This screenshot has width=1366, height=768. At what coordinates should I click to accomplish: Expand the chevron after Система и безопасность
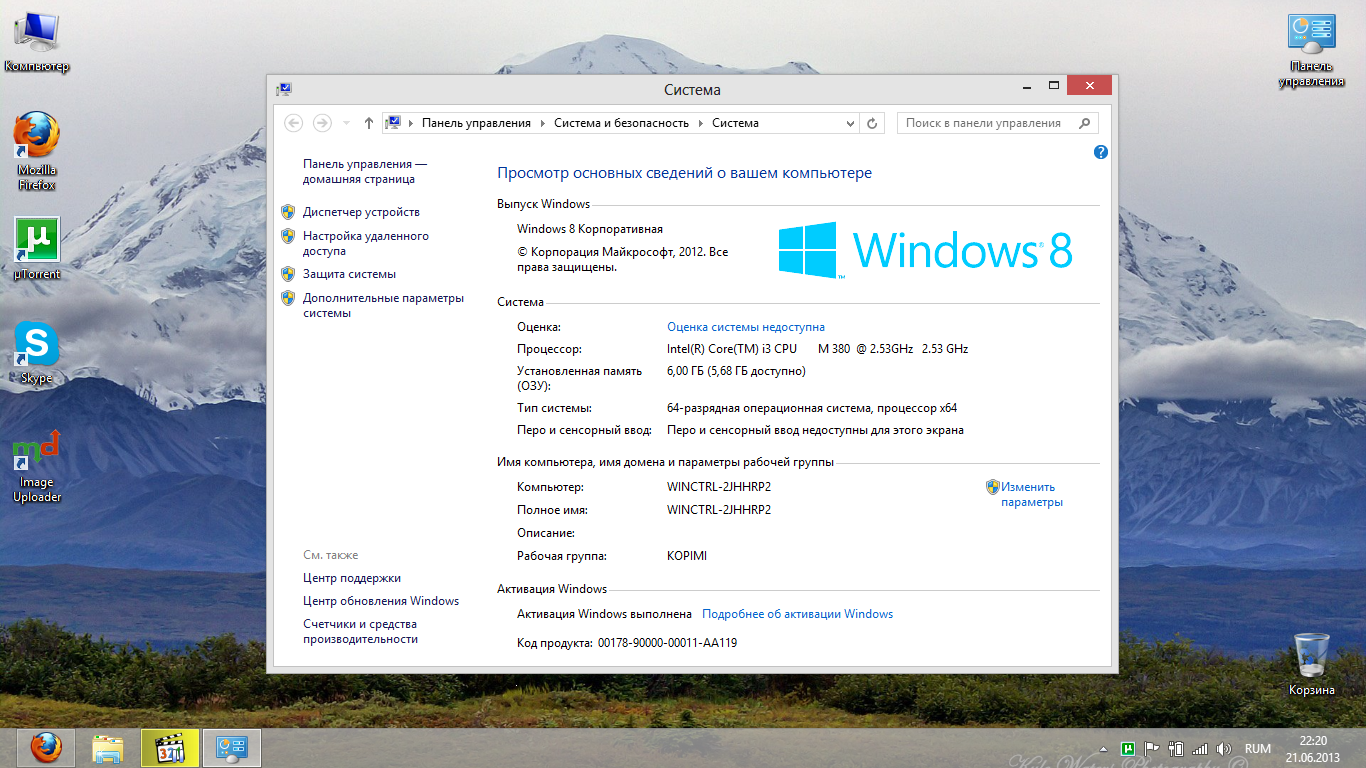tap(701, 123)
